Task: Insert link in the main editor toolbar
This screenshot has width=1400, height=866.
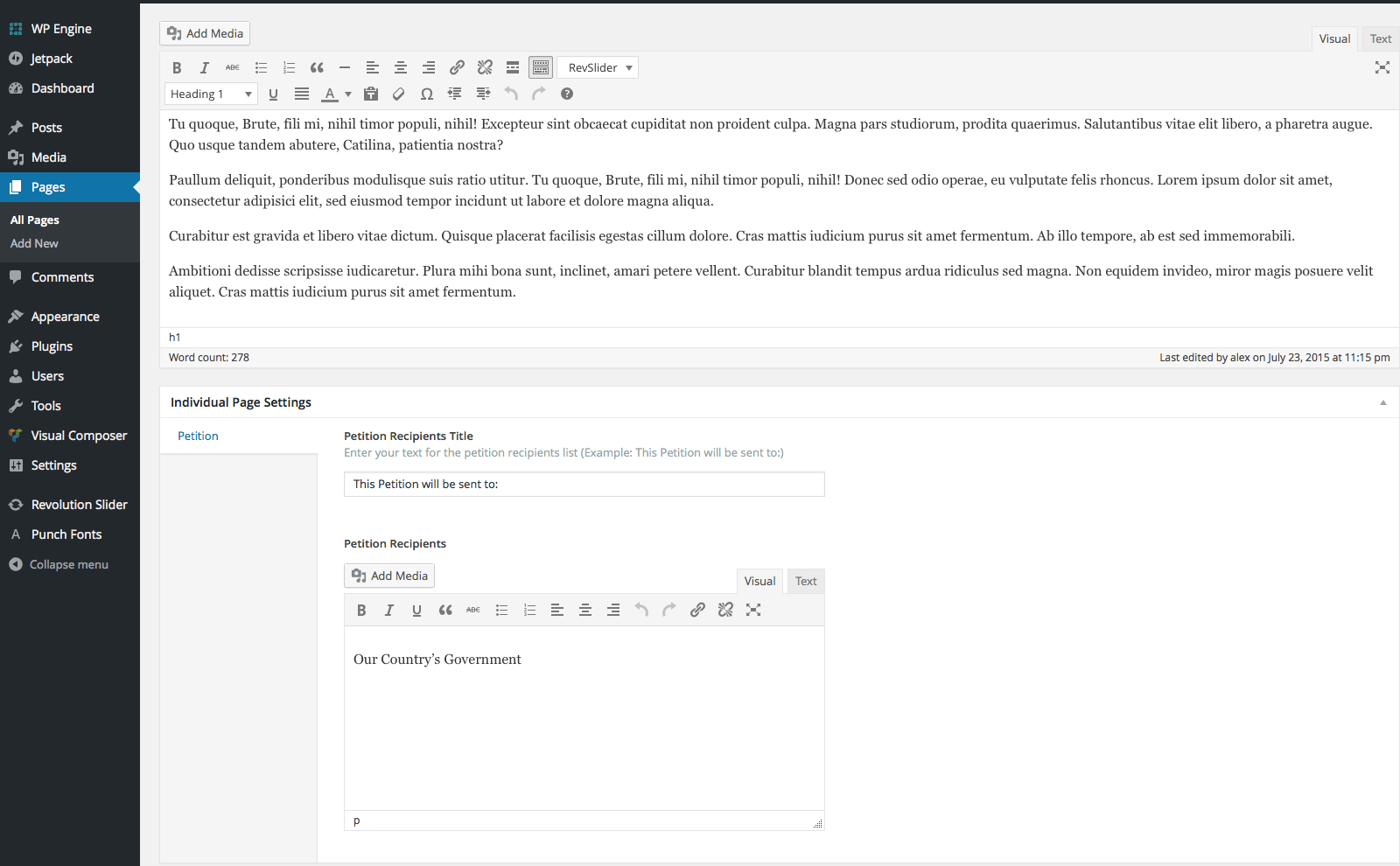Action: point(457,67)
